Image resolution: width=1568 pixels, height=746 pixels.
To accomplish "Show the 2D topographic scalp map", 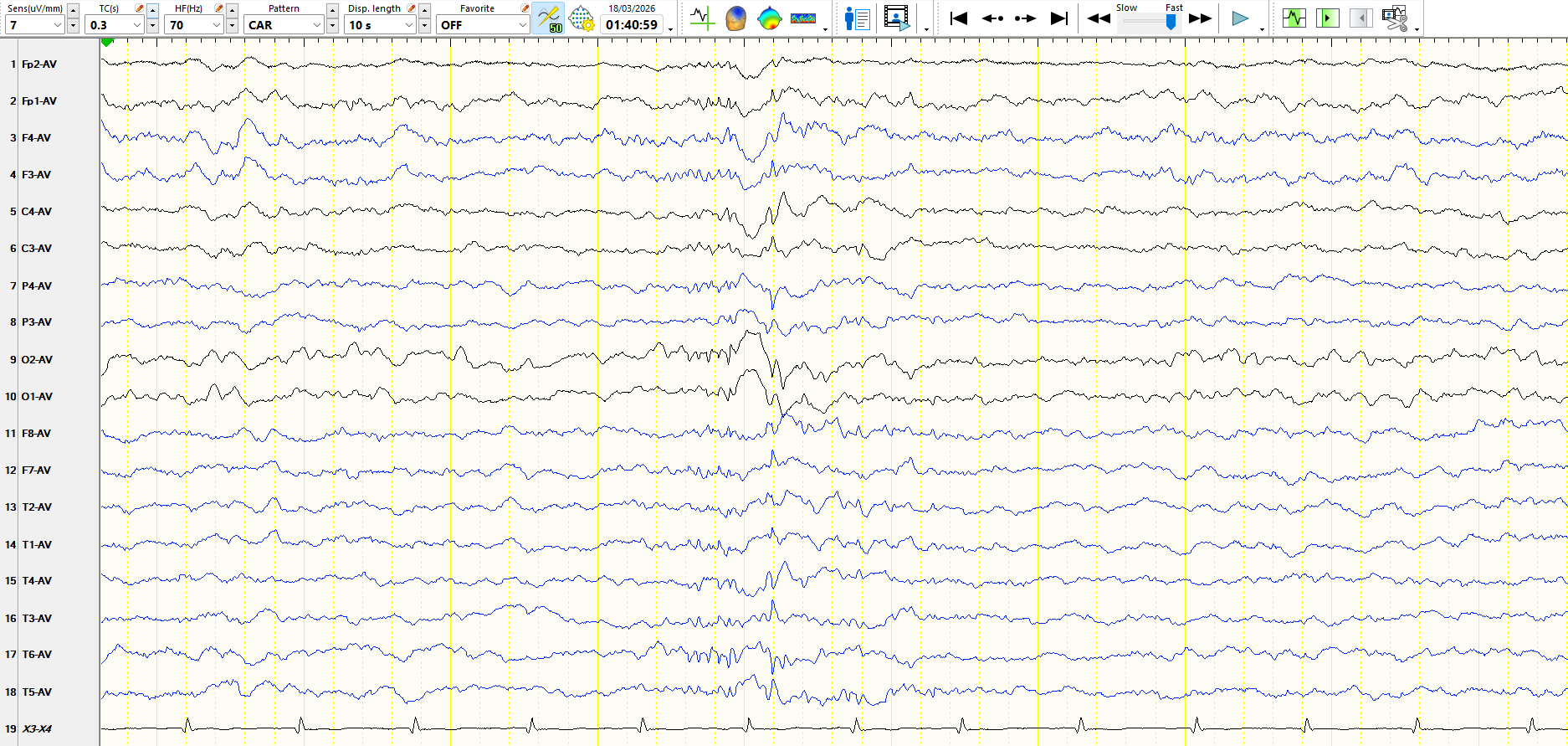I will [x=769, y=18].
